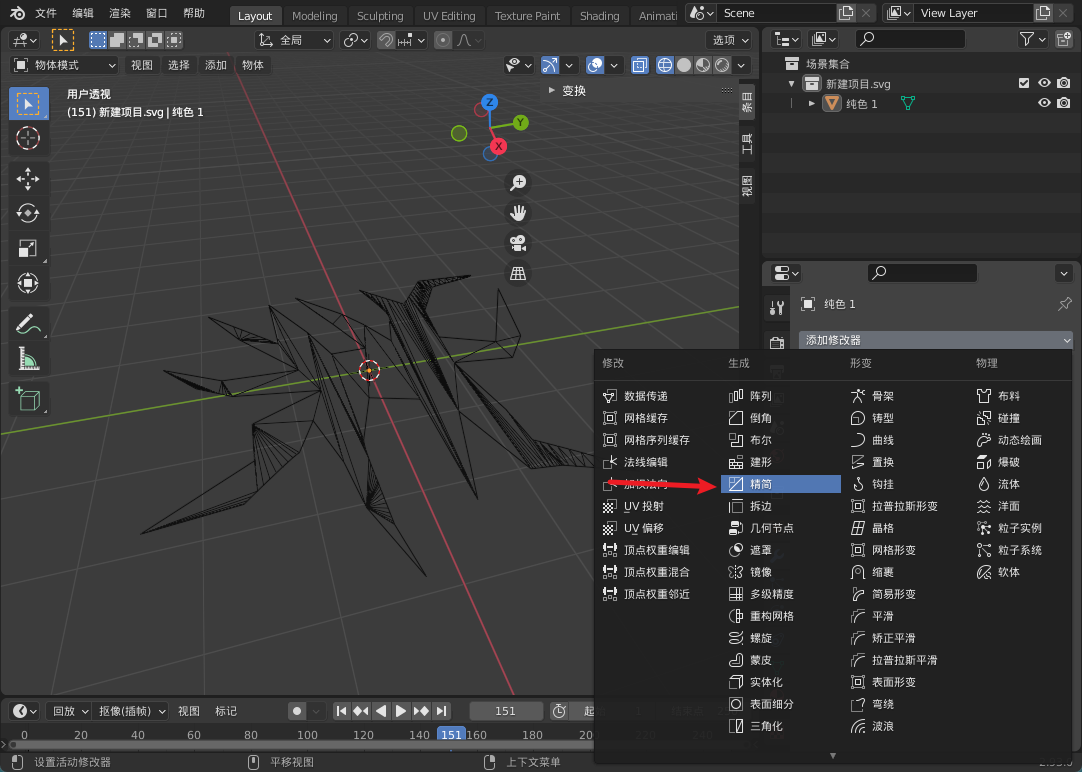Activate the 3D Cursor tool
Screen dimensions: 1082x772
[28, 138]
